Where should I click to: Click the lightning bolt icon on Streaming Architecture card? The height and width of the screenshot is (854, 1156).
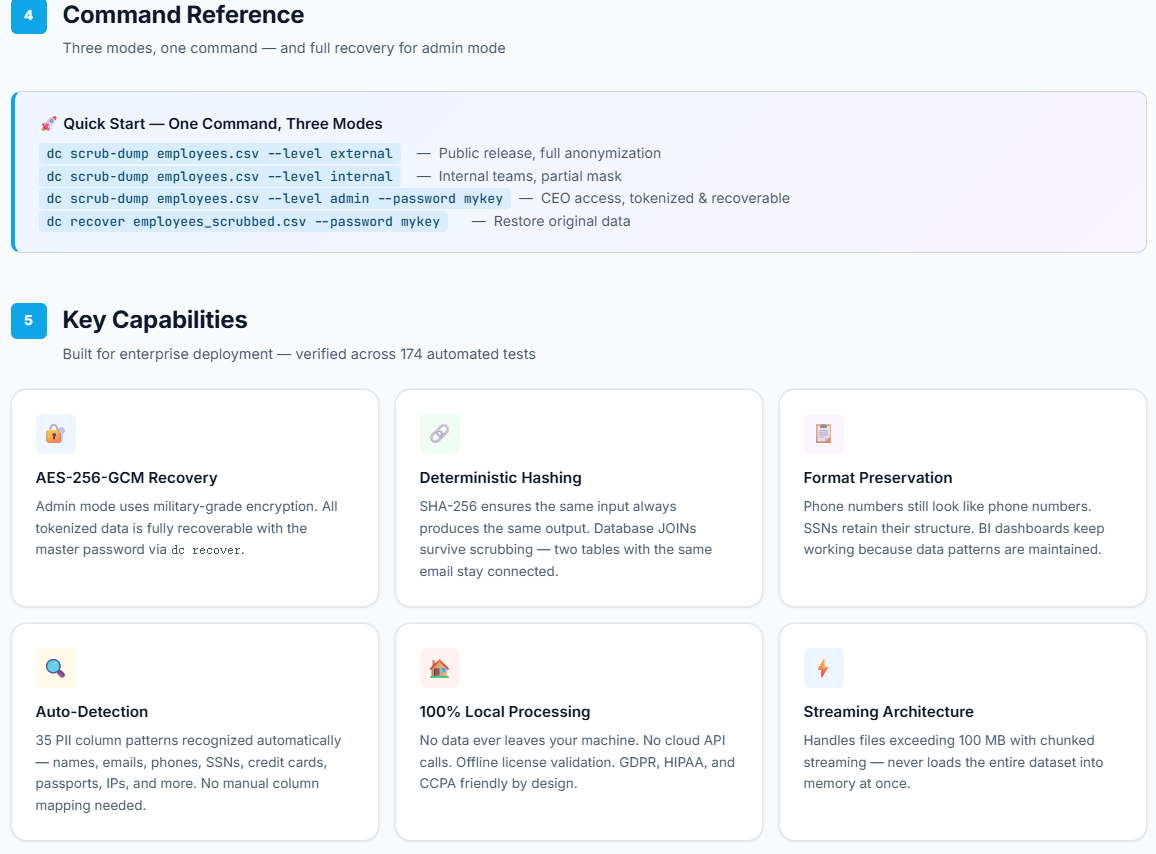(x=824, y=668)
